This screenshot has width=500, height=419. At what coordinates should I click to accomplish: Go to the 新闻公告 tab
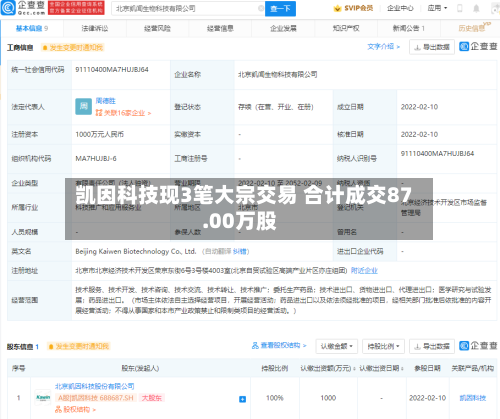(409, 28)
